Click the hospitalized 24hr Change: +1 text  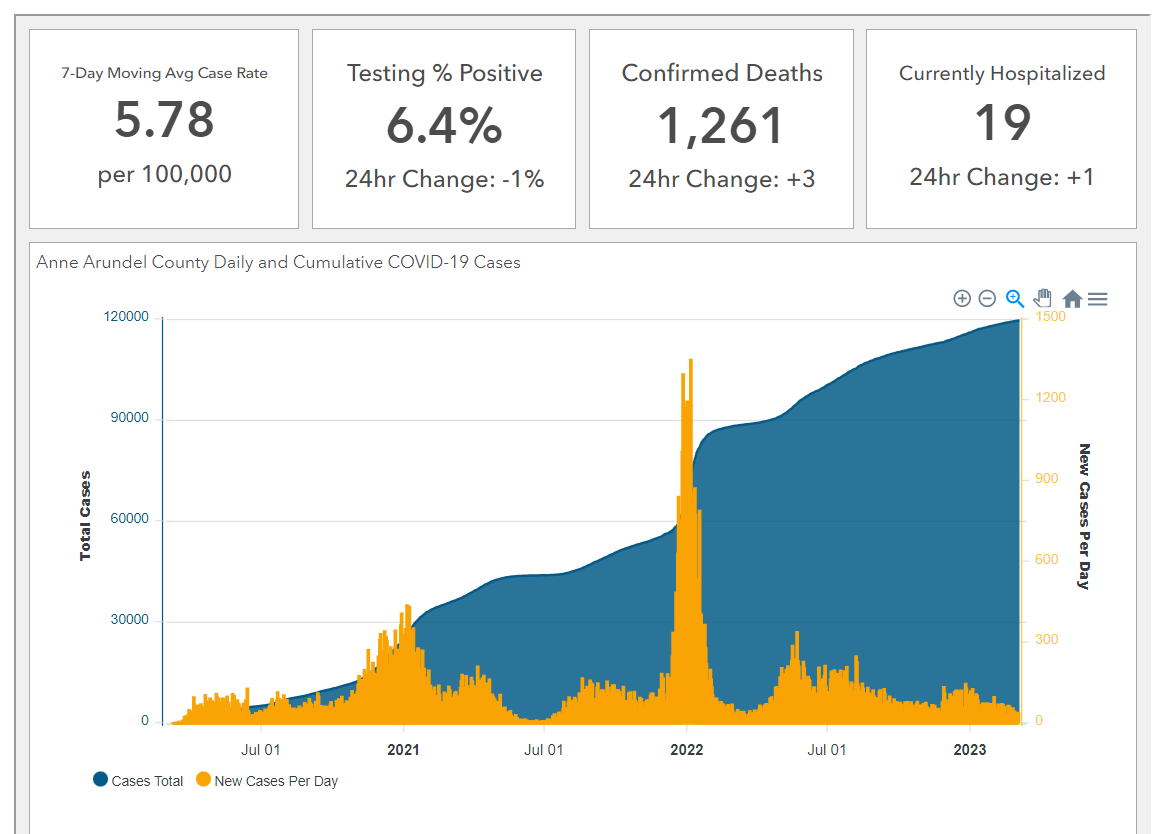(1001, 178)
